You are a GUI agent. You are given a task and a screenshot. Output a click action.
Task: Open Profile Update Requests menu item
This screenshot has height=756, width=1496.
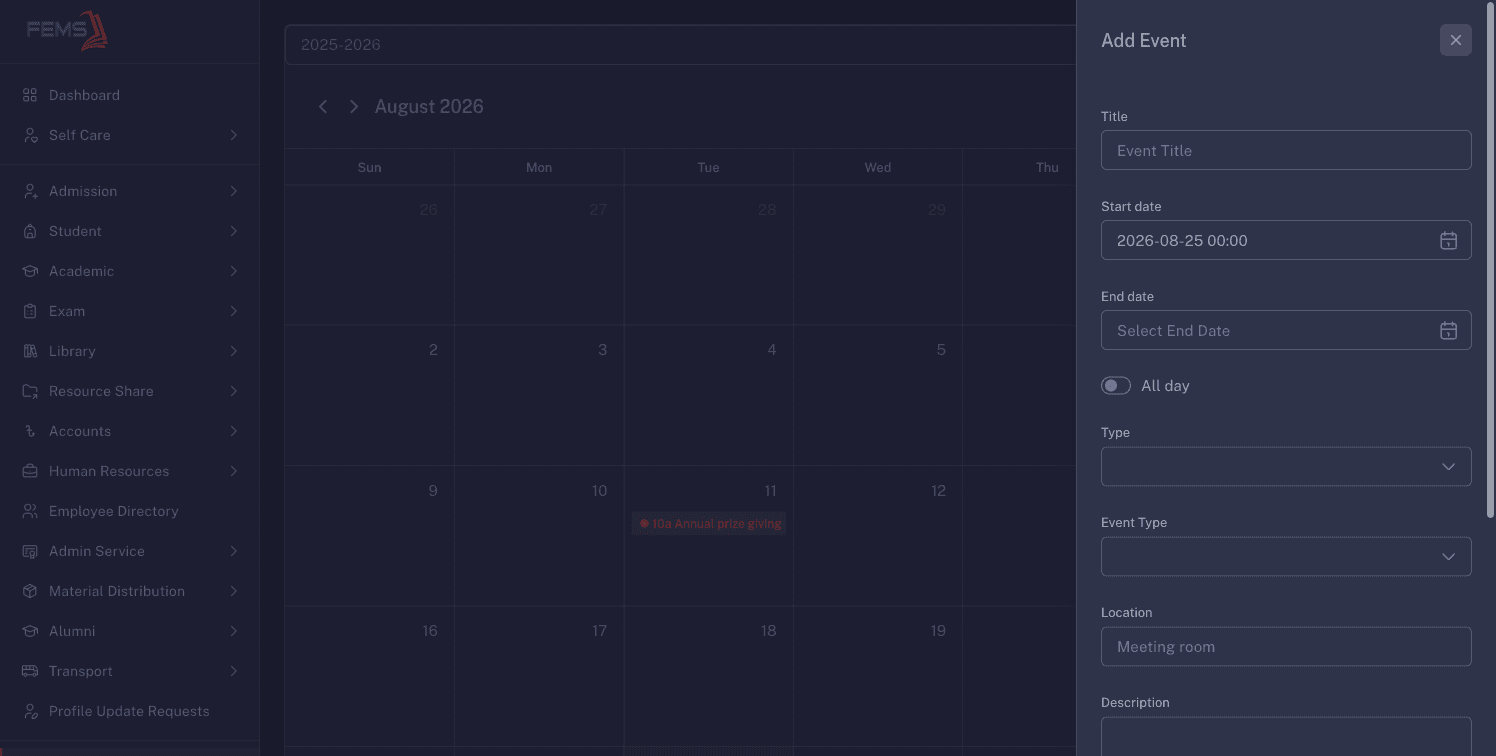pyautogui.click(x=129, y=711)
